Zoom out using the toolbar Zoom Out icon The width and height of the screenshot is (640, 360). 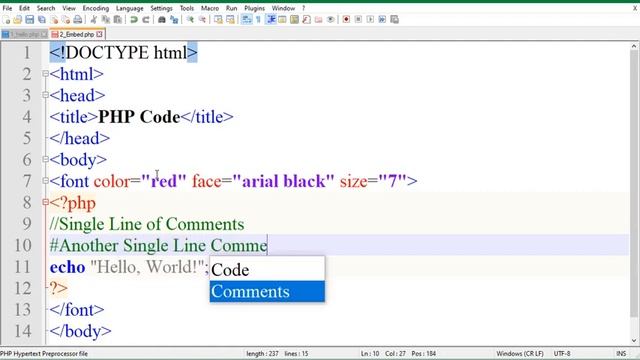(202, 19)
